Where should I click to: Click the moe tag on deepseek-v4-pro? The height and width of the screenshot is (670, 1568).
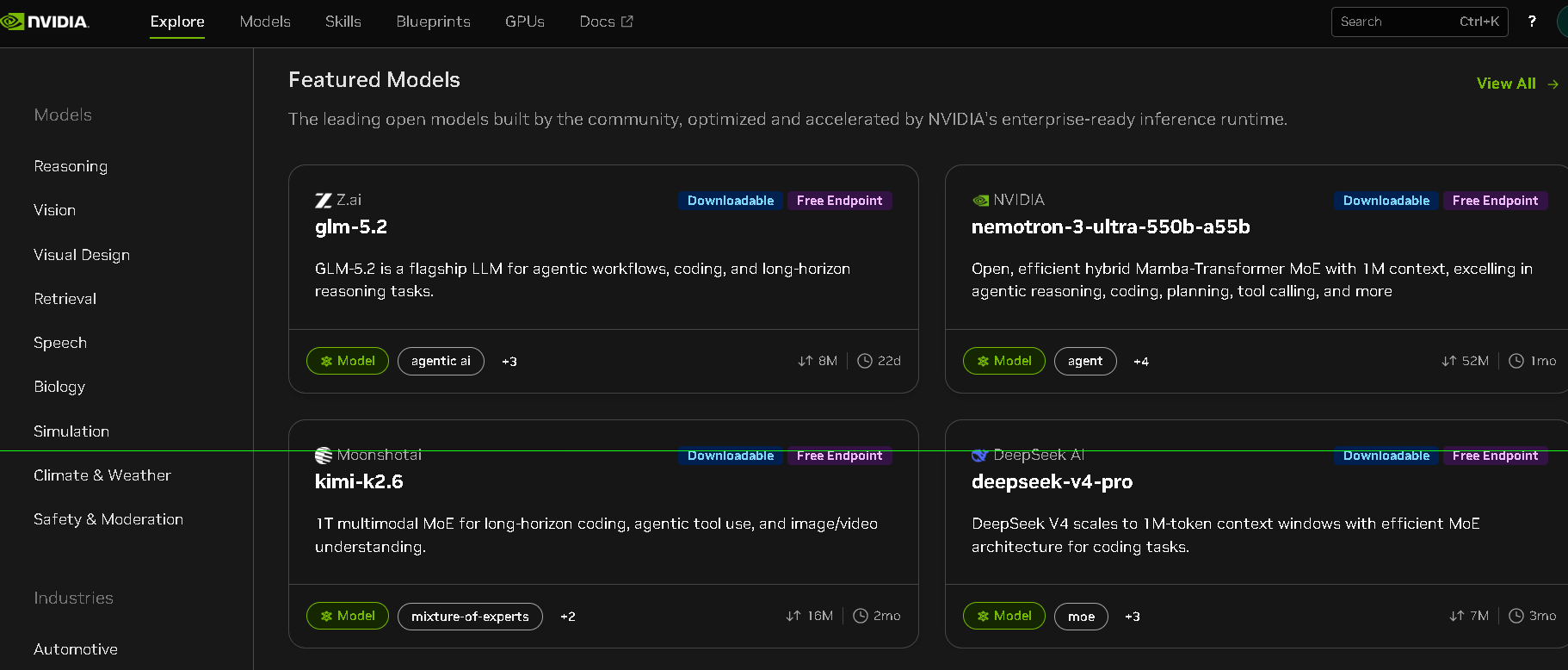(1081, 617)
